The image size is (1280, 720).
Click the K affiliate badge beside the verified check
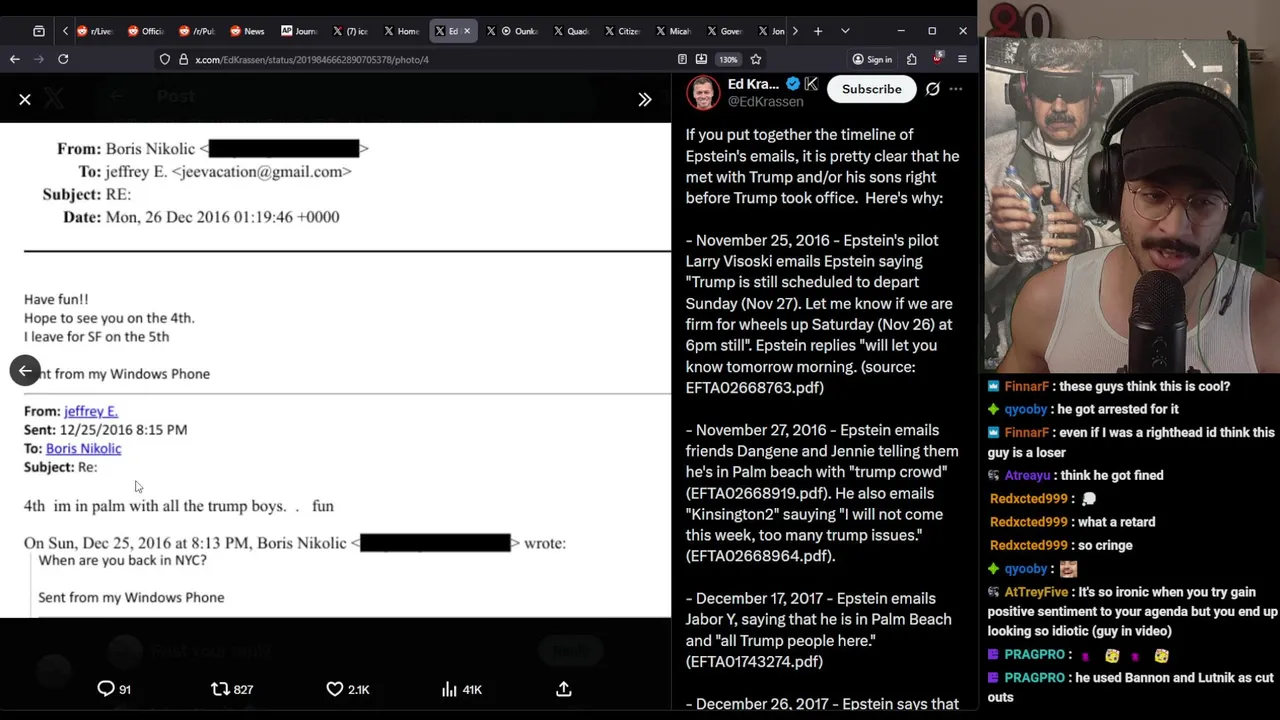tap(811, 84)
